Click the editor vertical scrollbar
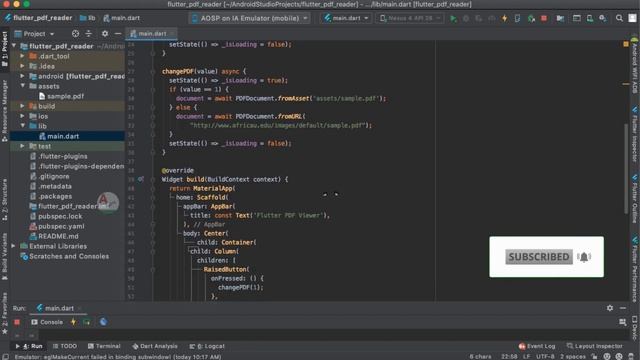 point(626,168)
